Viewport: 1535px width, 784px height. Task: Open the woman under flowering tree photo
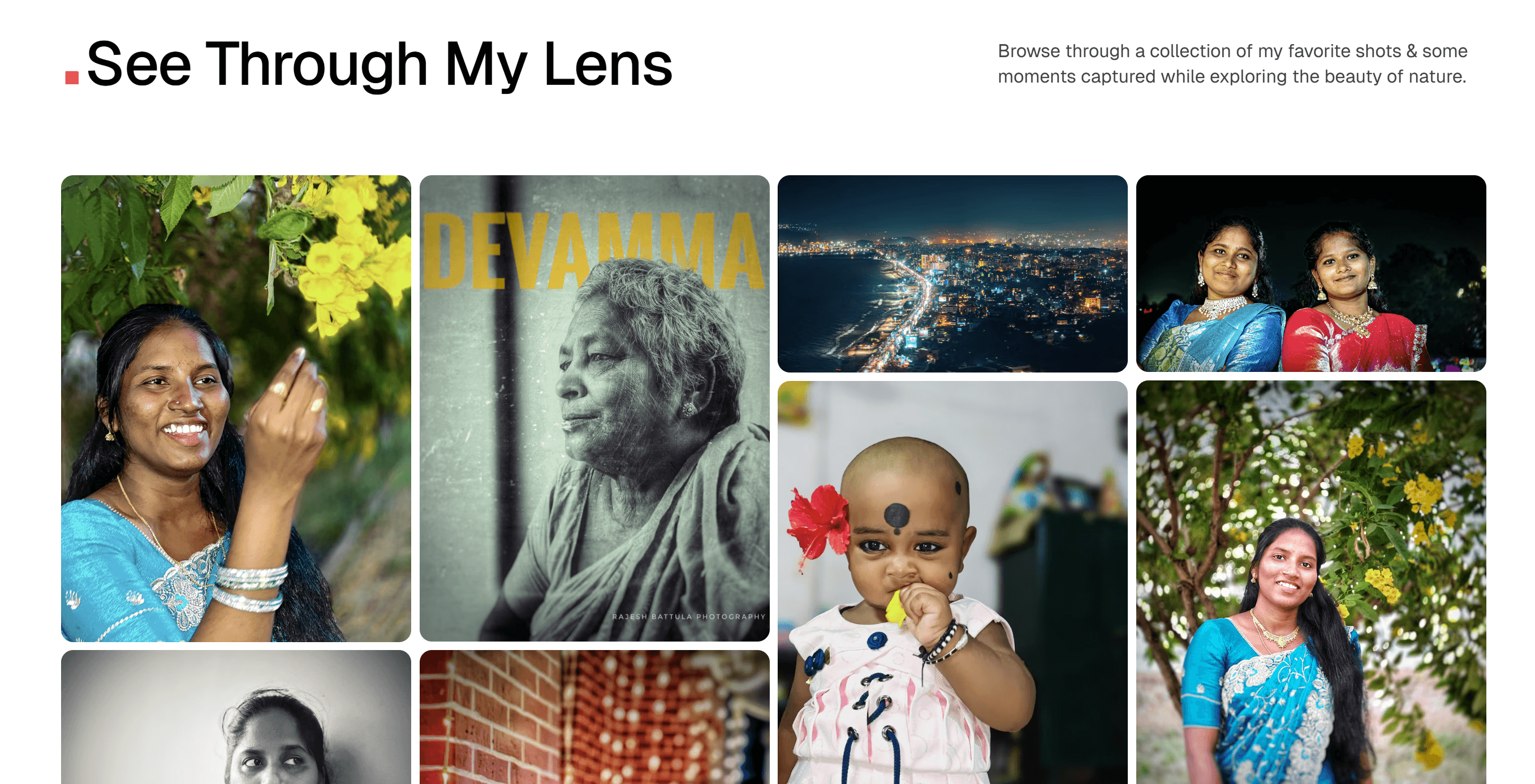pyautogui.click(x=1311, y=583)
